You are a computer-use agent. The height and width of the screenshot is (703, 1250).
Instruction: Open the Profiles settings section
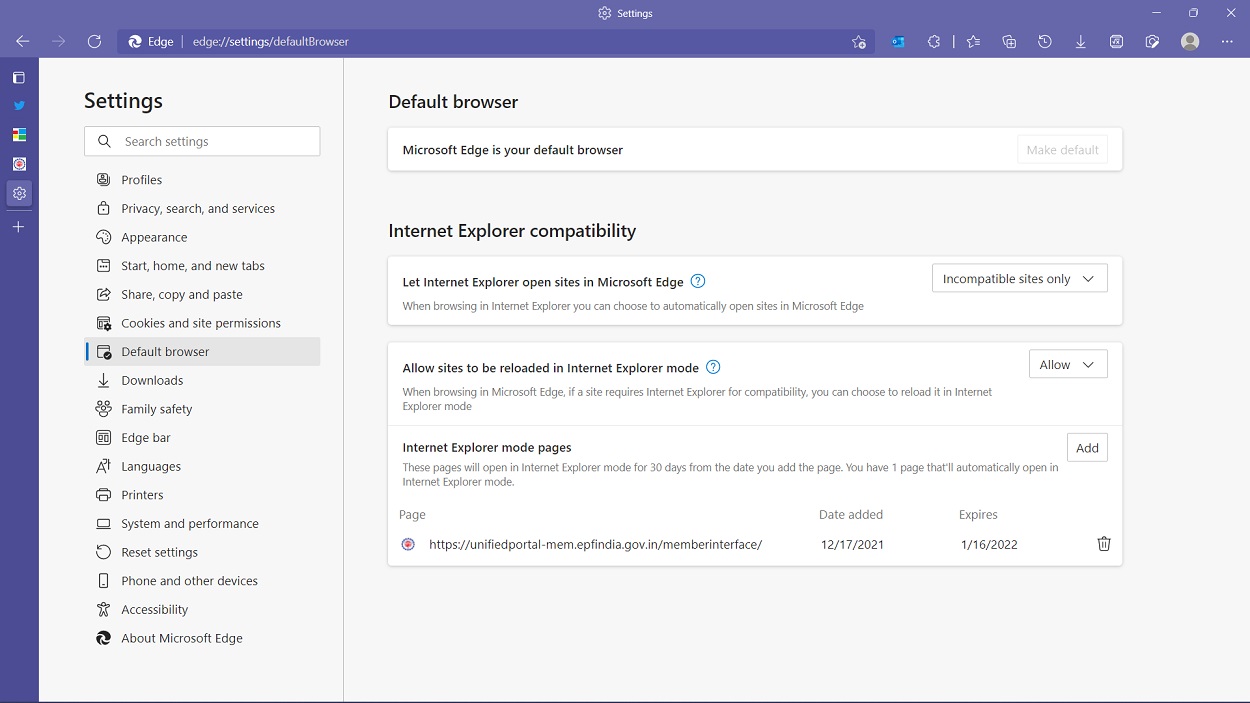[202, 180]
